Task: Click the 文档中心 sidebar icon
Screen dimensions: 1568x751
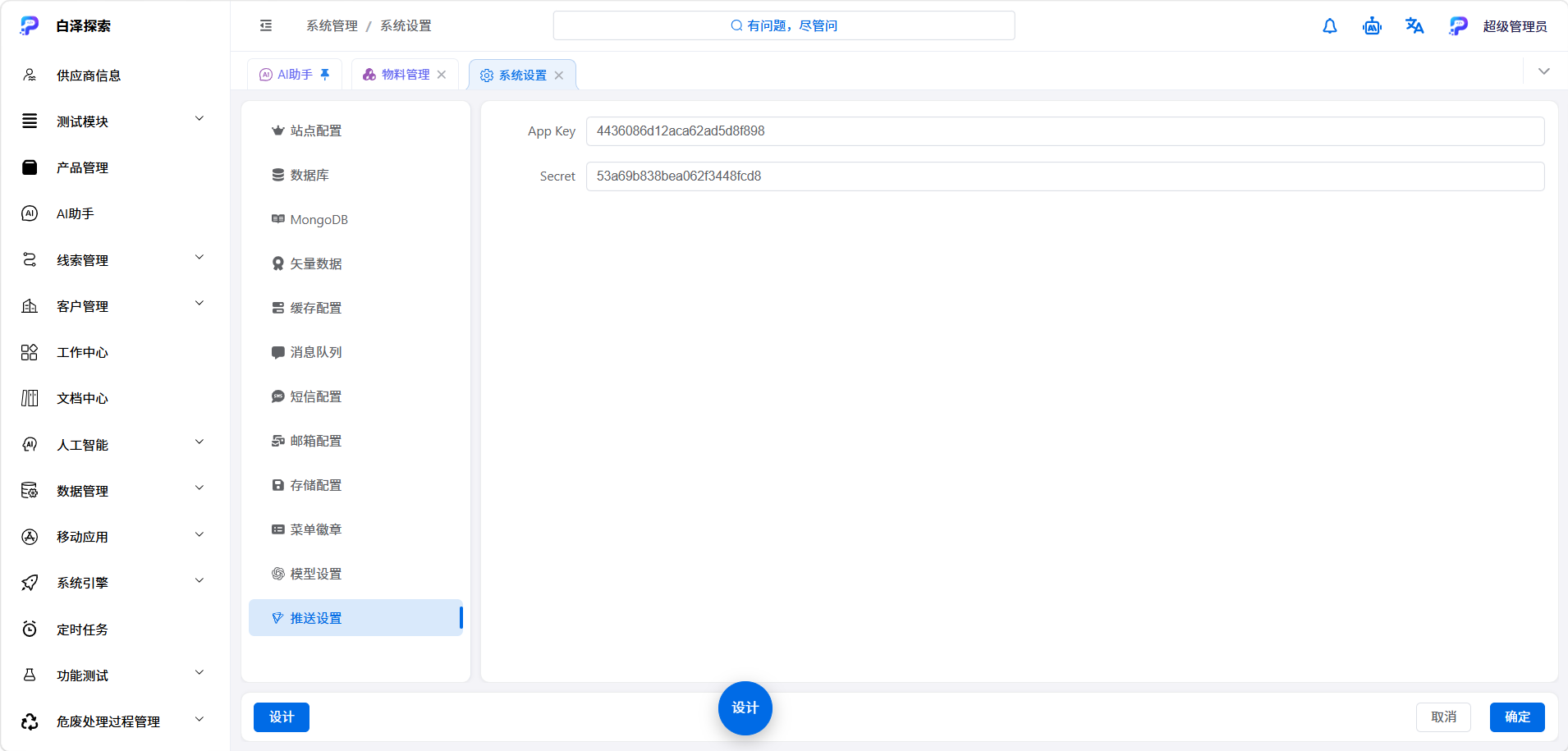Action: point(30,398)
